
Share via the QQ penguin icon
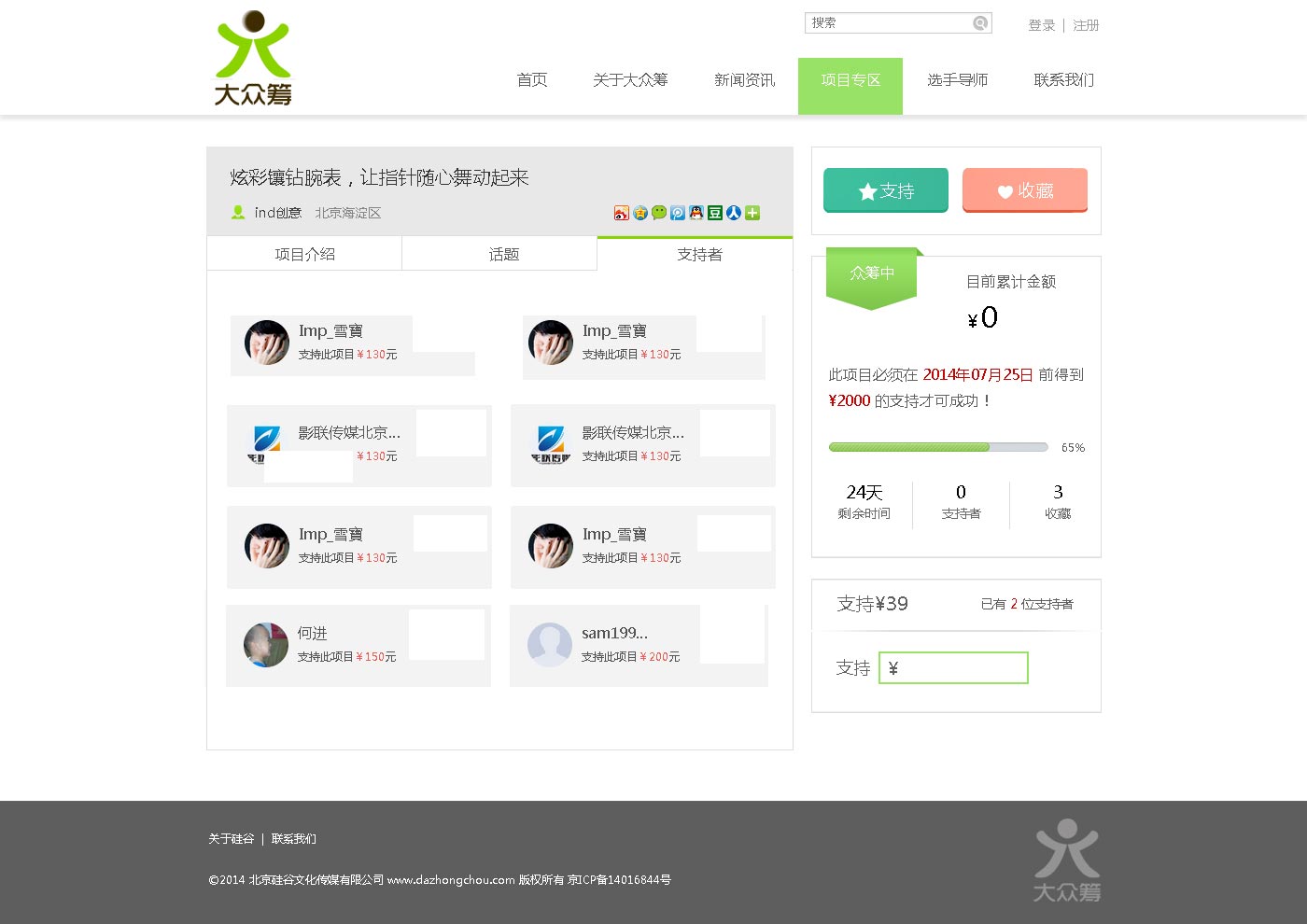coord(696,213)
